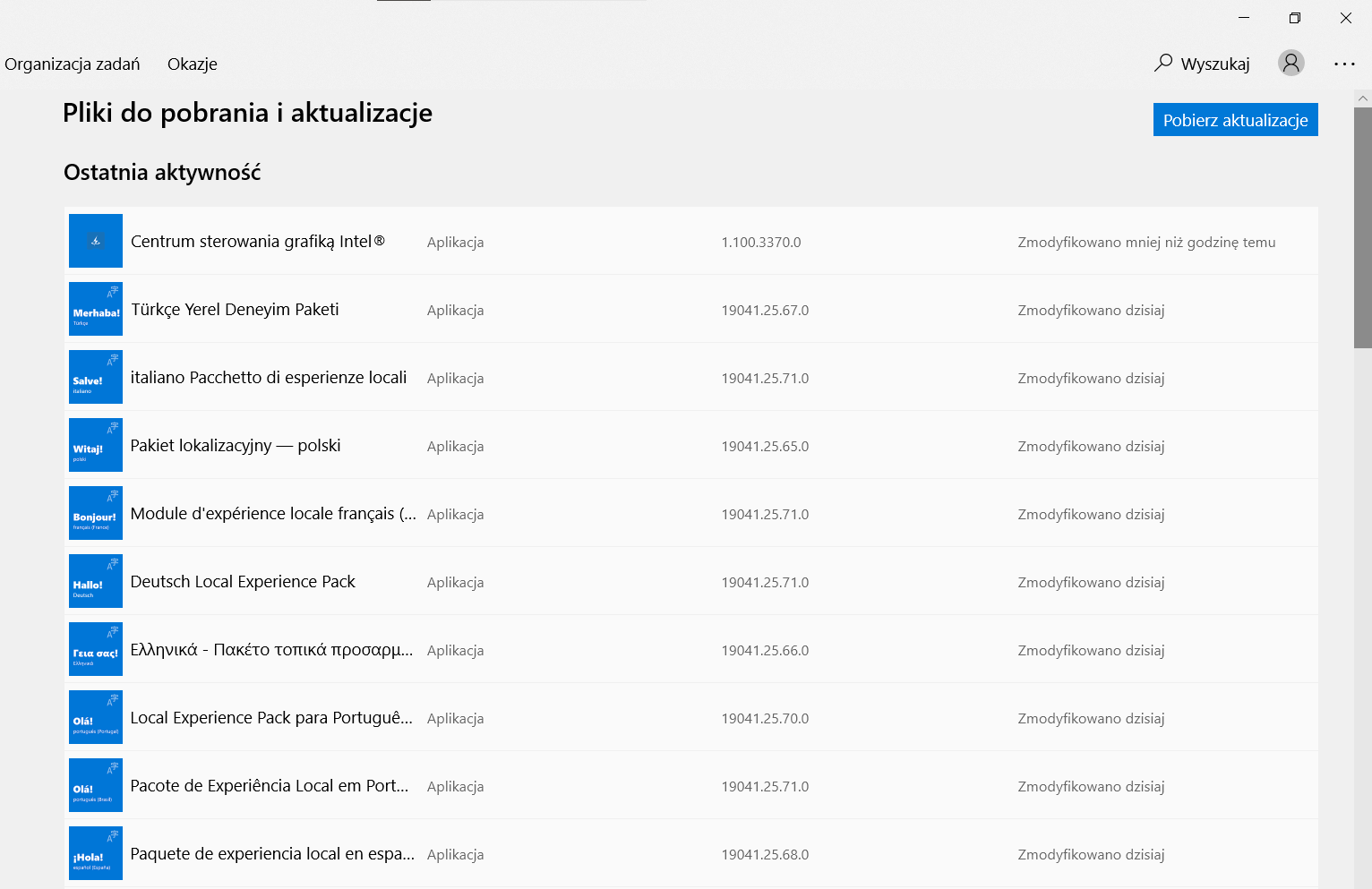Image resolution: width=1372 pixels, height=889 pixels.
Task: Open the Organizacja zadań tab
Action: pyautogui.click(x=73, y=64)
